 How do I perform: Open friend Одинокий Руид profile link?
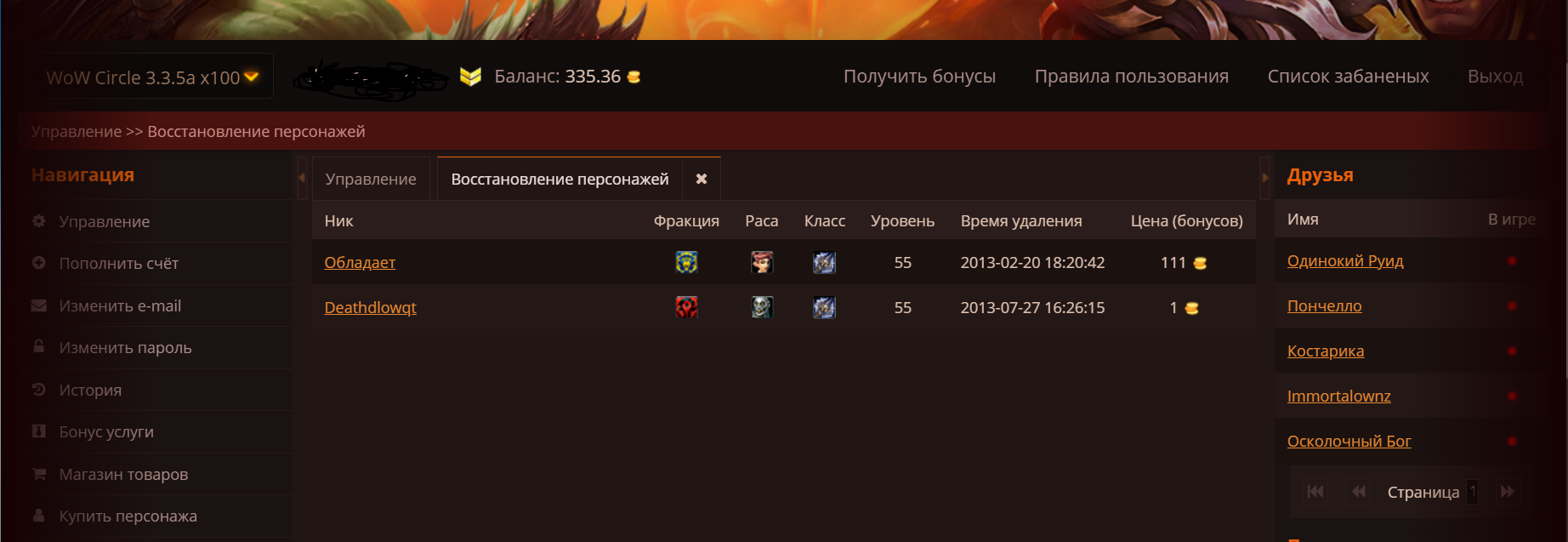tap(1345, 261)
